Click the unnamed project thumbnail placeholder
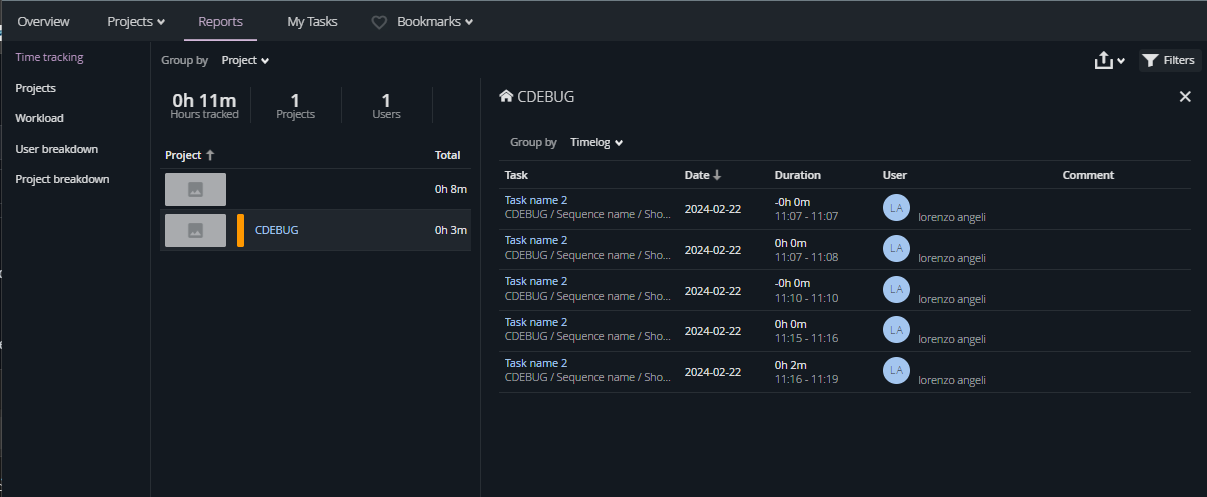This screenshot has height=497, width=1207. click(x=195, y=189)
